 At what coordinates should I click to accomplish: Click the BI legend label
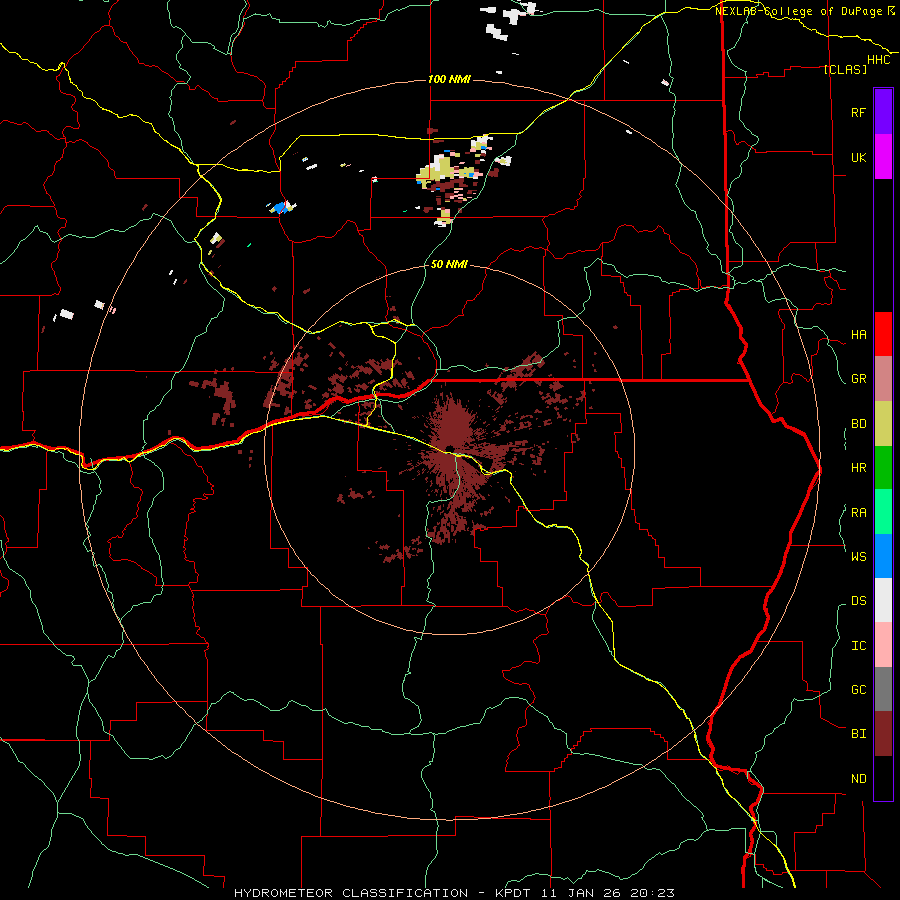(858, 734)
